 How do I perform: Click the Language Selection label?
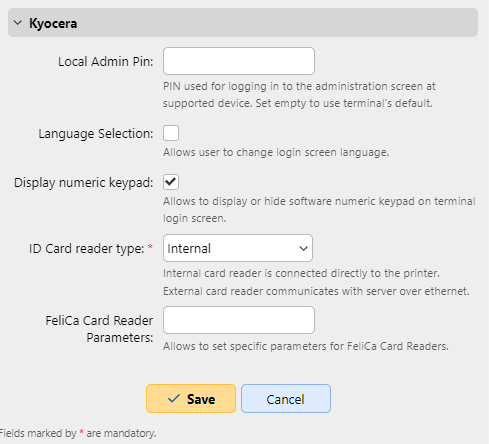[96, 134]
